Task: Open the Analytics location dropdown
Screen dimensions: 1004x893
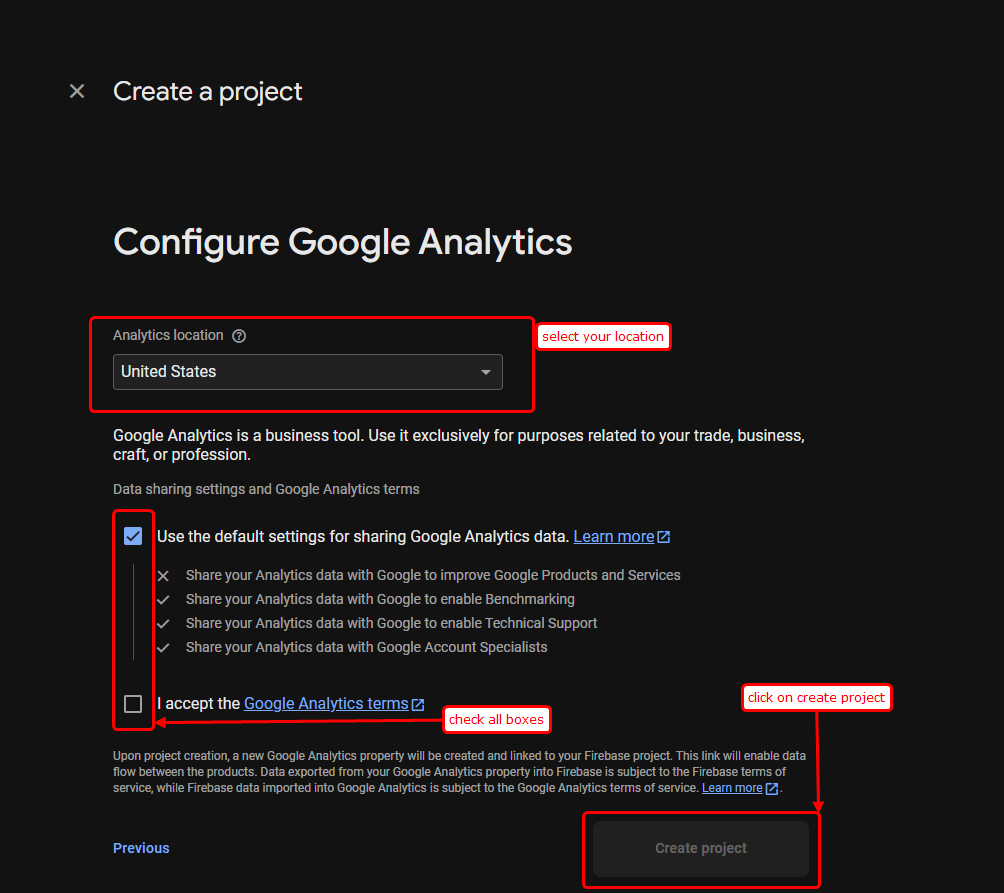Action: click(x=307, y=371)
